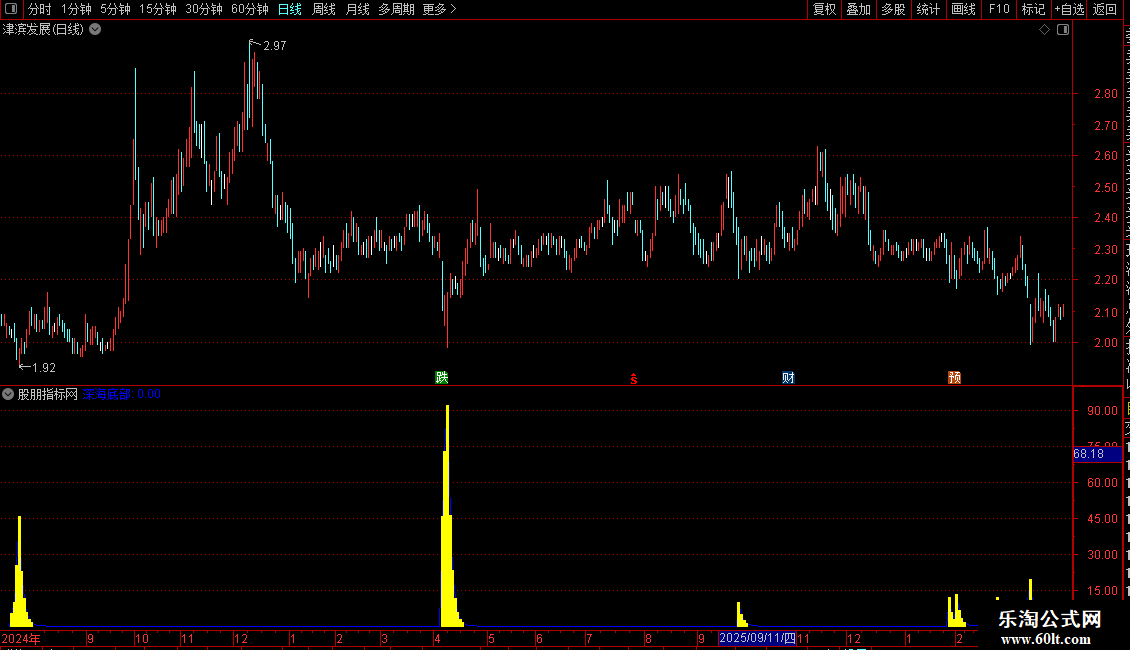This screenshot has width=1130, height=650.
Task: Open the 津滨发展(日线) title dropdown arrow
Action: coord(95,30)
